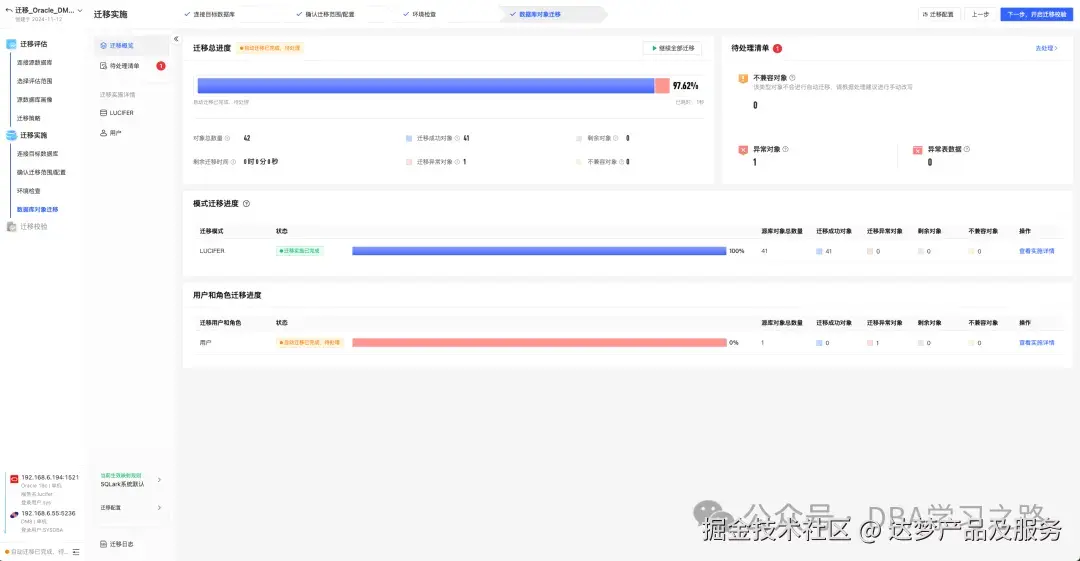Expand the 迁移配置 chevron in bottom panel

[159, 508]
